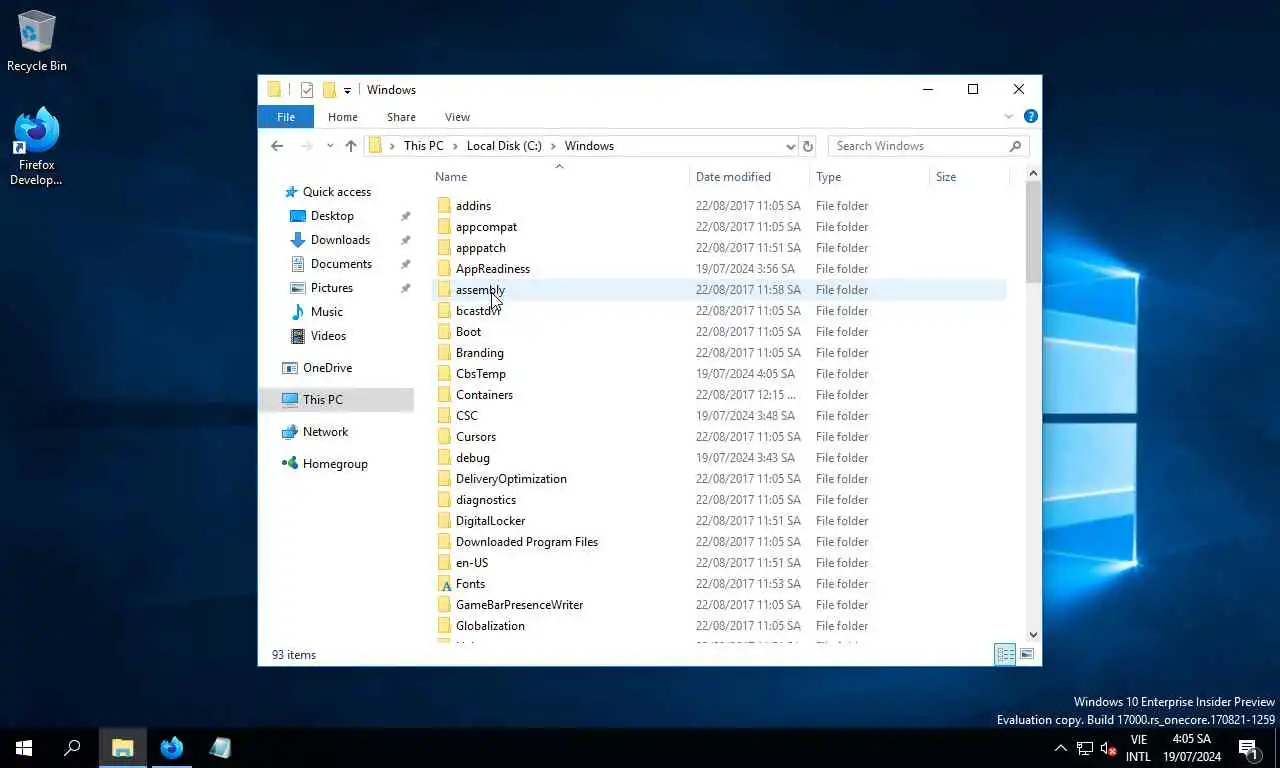Switch to the Share ribbon tab
The width and height of the screenshot is (1280, 768).
point(401,117)
